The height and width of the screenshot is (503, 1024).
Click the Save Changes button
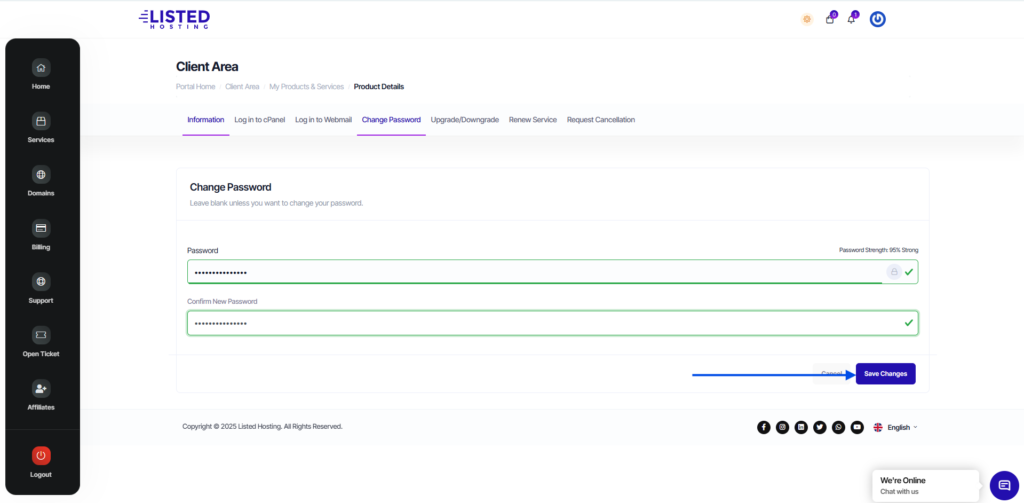(x=885, y=374)
